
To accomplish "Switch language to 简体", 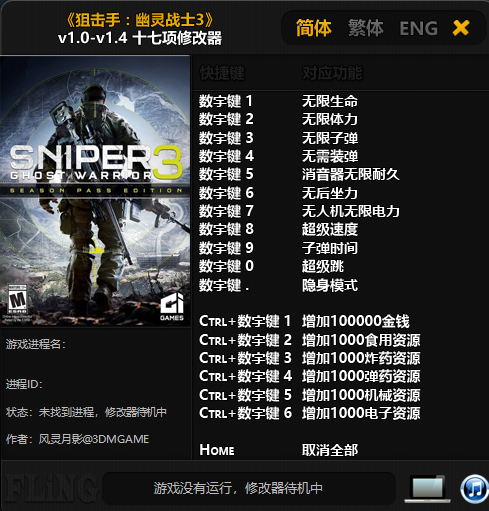I will tap(314, 28).
